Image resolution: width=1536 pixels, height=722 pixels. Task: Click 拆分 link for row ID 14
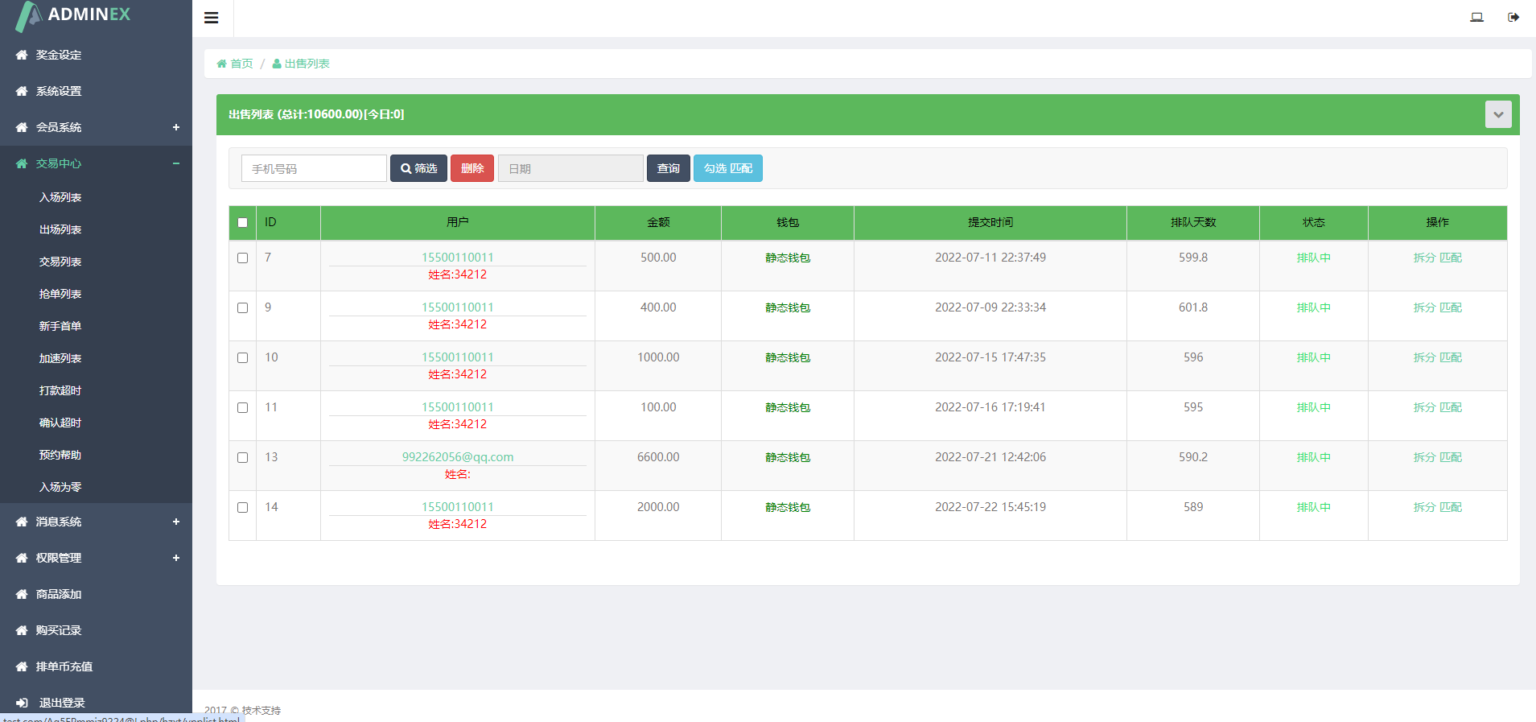coord(1424,507)
